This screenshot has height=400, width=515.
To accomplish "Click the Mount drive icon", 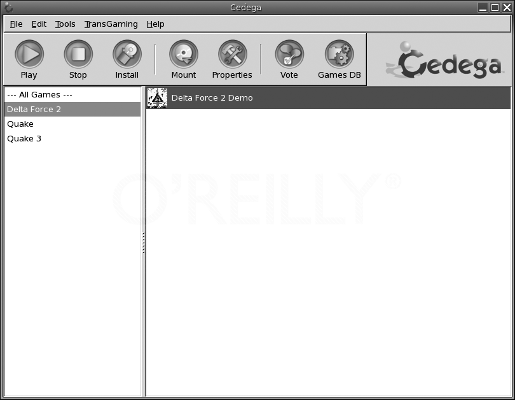I will click(x=184, y=54).
